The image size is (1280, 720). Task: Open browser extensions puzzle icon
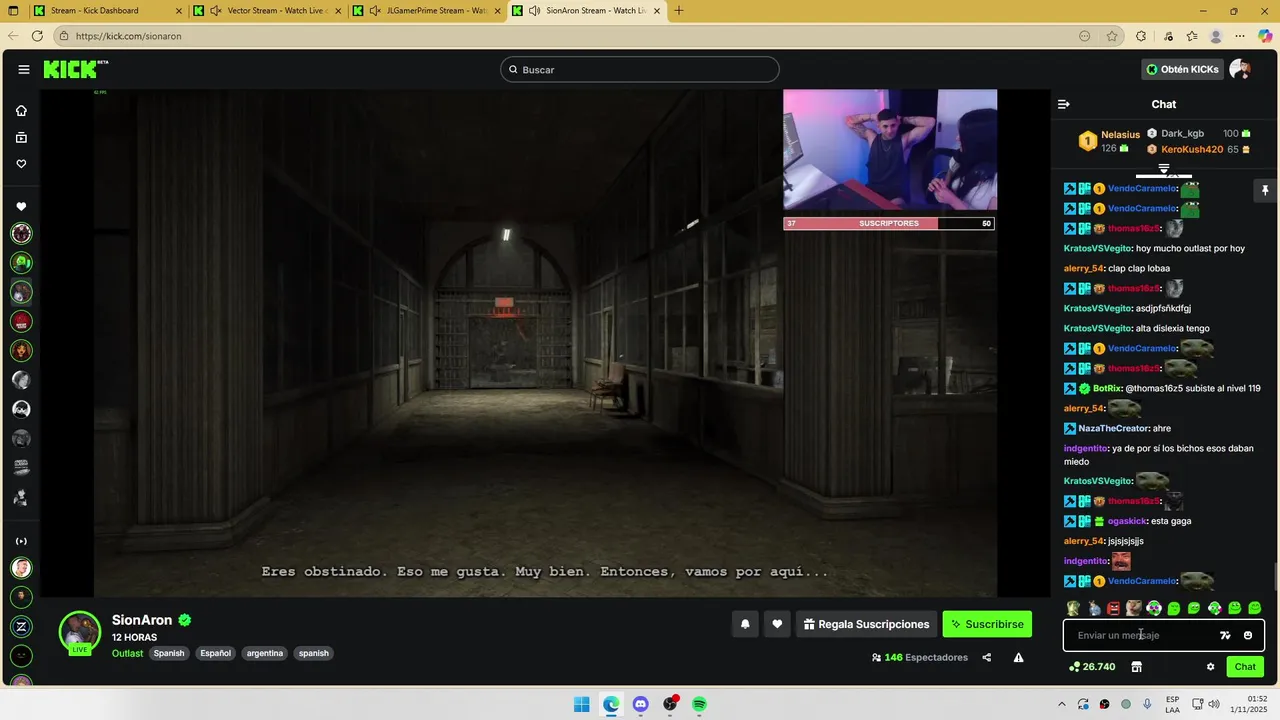(1141, 36)
